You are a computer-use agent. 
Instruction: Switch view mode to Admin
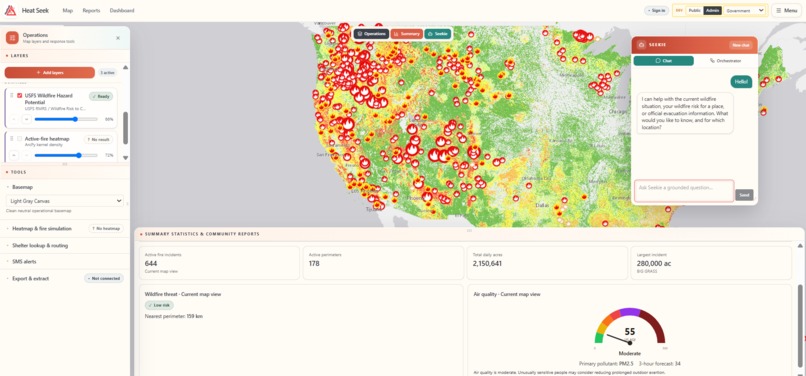pos(712,10)
